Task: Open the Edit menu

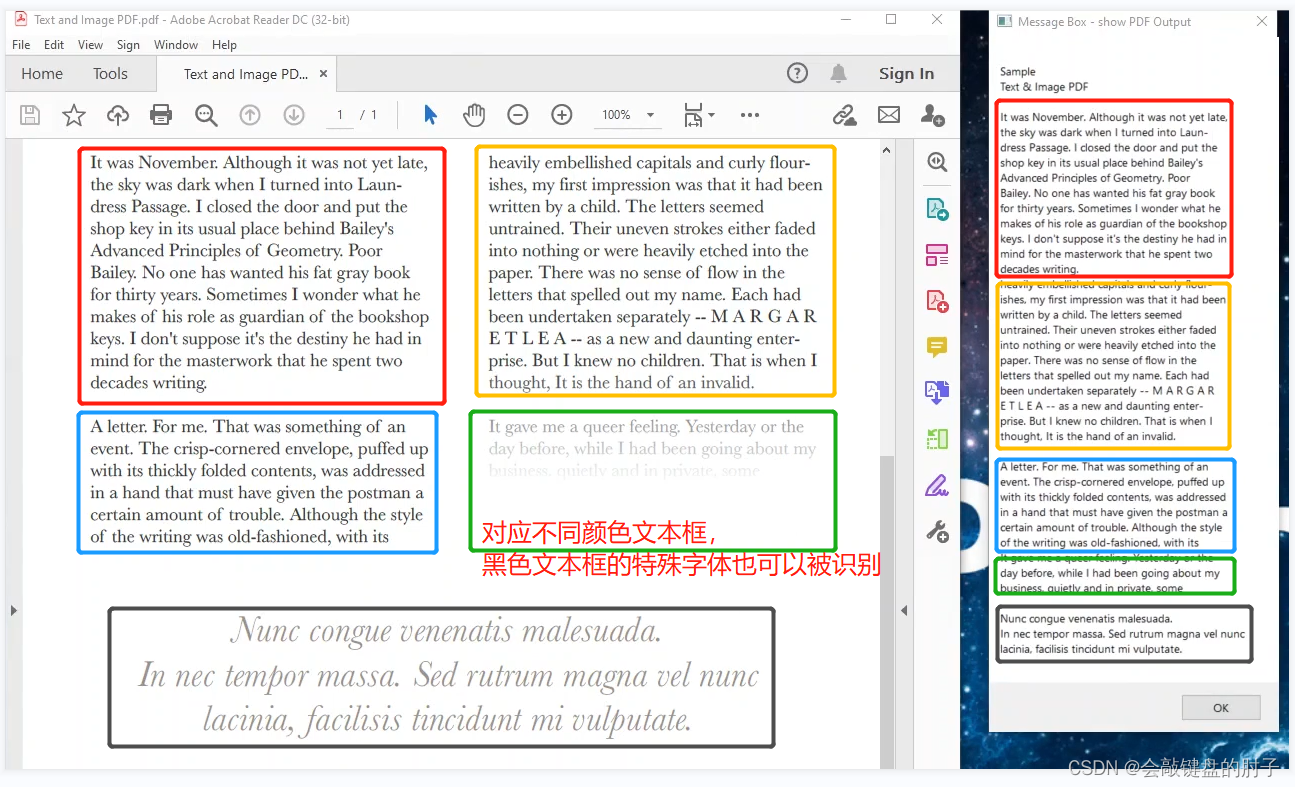Action: (x=54, y=45)
